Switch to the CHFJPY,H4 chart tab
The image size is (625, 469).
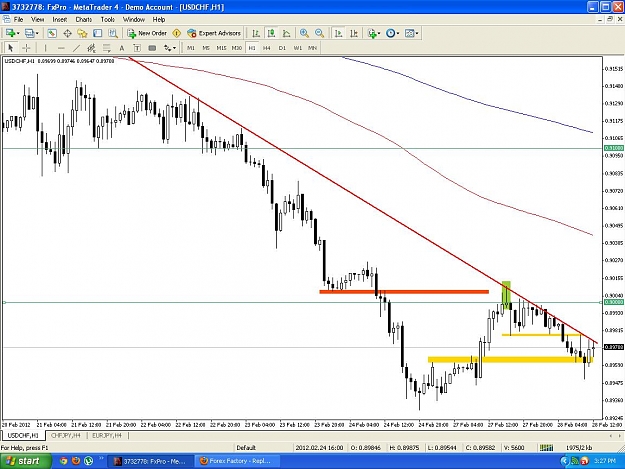point(66,436)
